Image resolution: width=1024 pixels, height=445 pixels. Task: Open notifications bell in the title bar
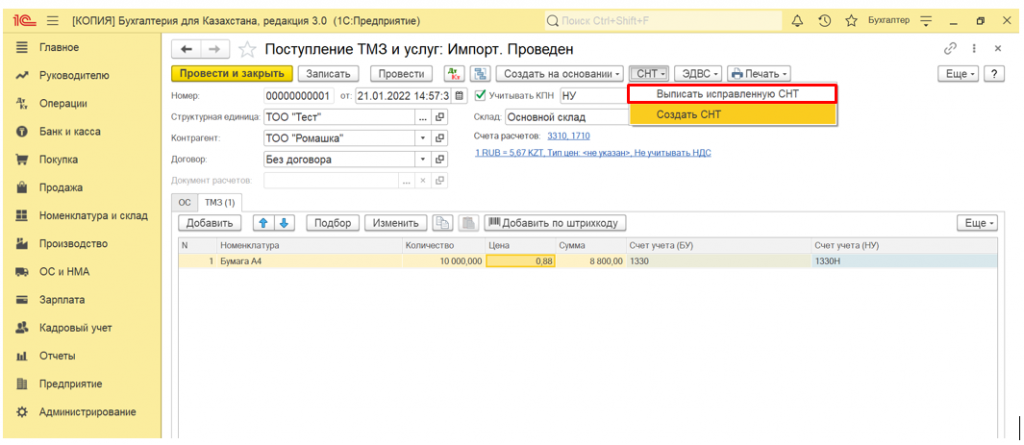tap(797, 21)
